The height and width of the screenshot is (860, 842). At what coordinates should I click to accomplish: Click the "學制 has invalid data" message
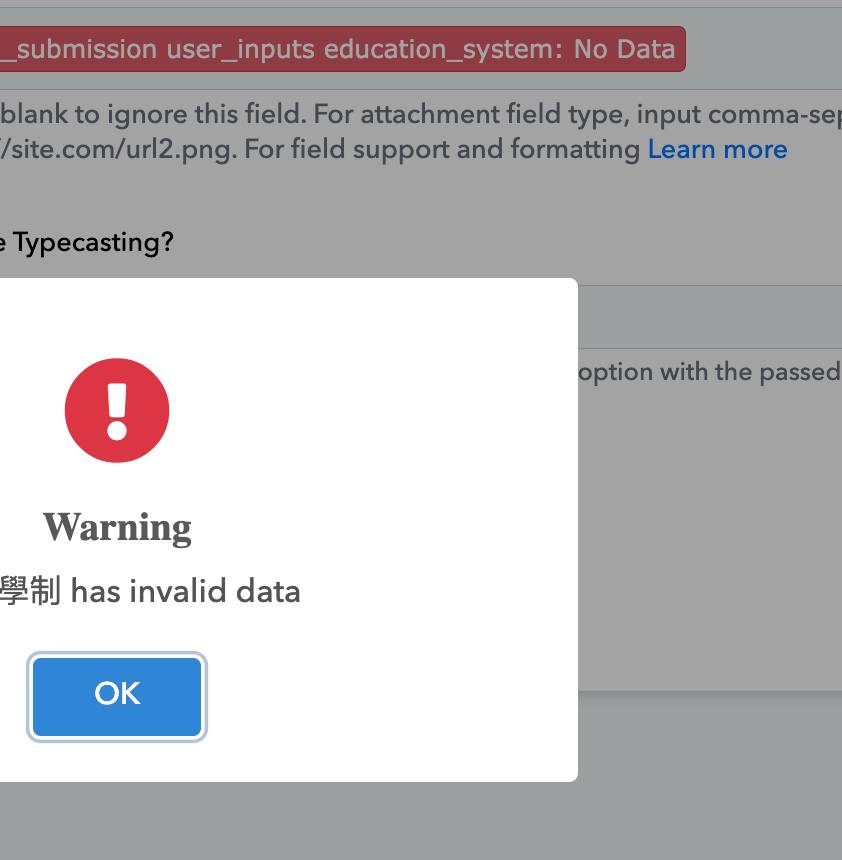[150, 591]
